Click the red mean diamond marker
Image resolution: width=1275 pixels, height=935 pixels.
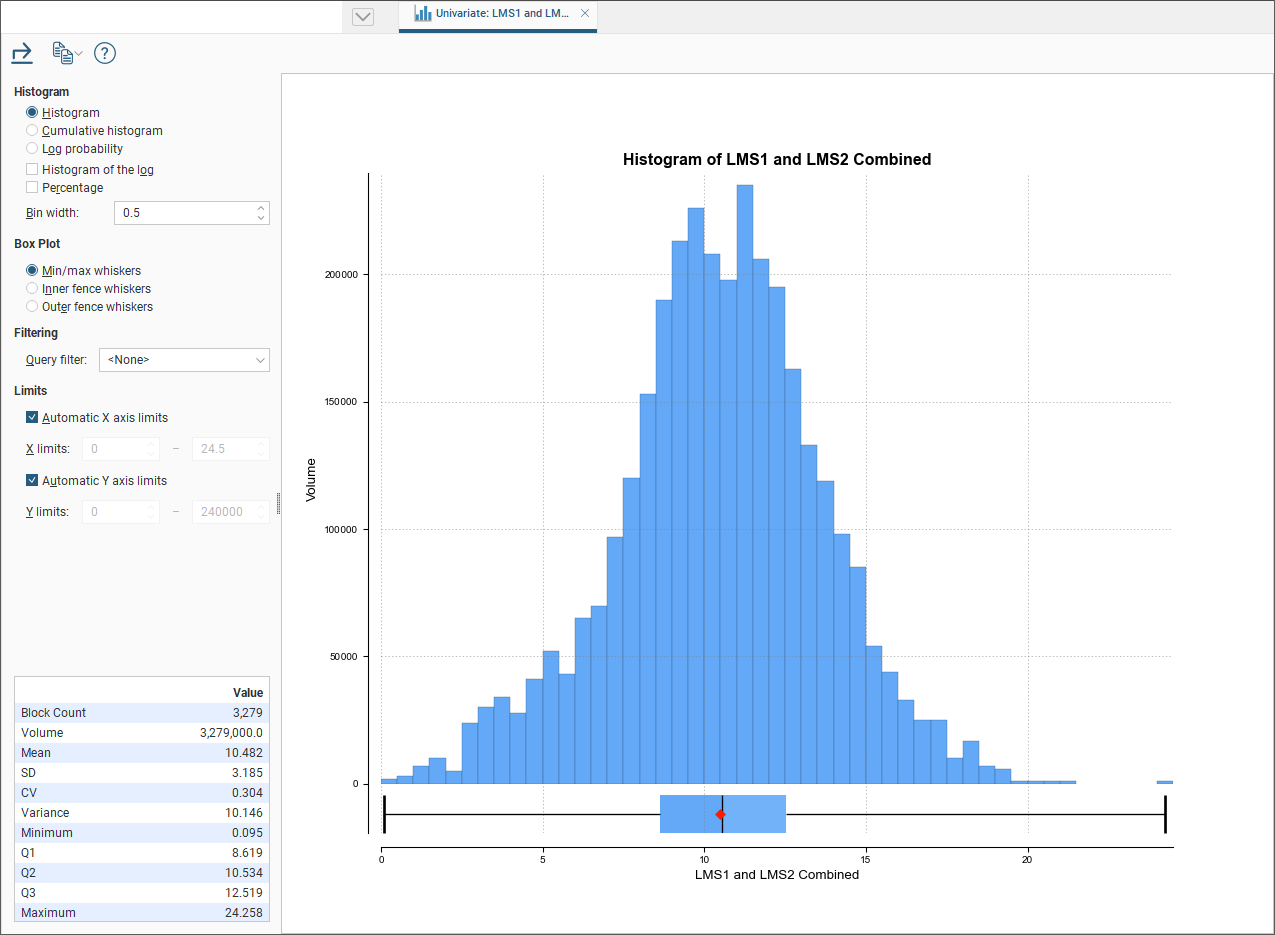720,815
